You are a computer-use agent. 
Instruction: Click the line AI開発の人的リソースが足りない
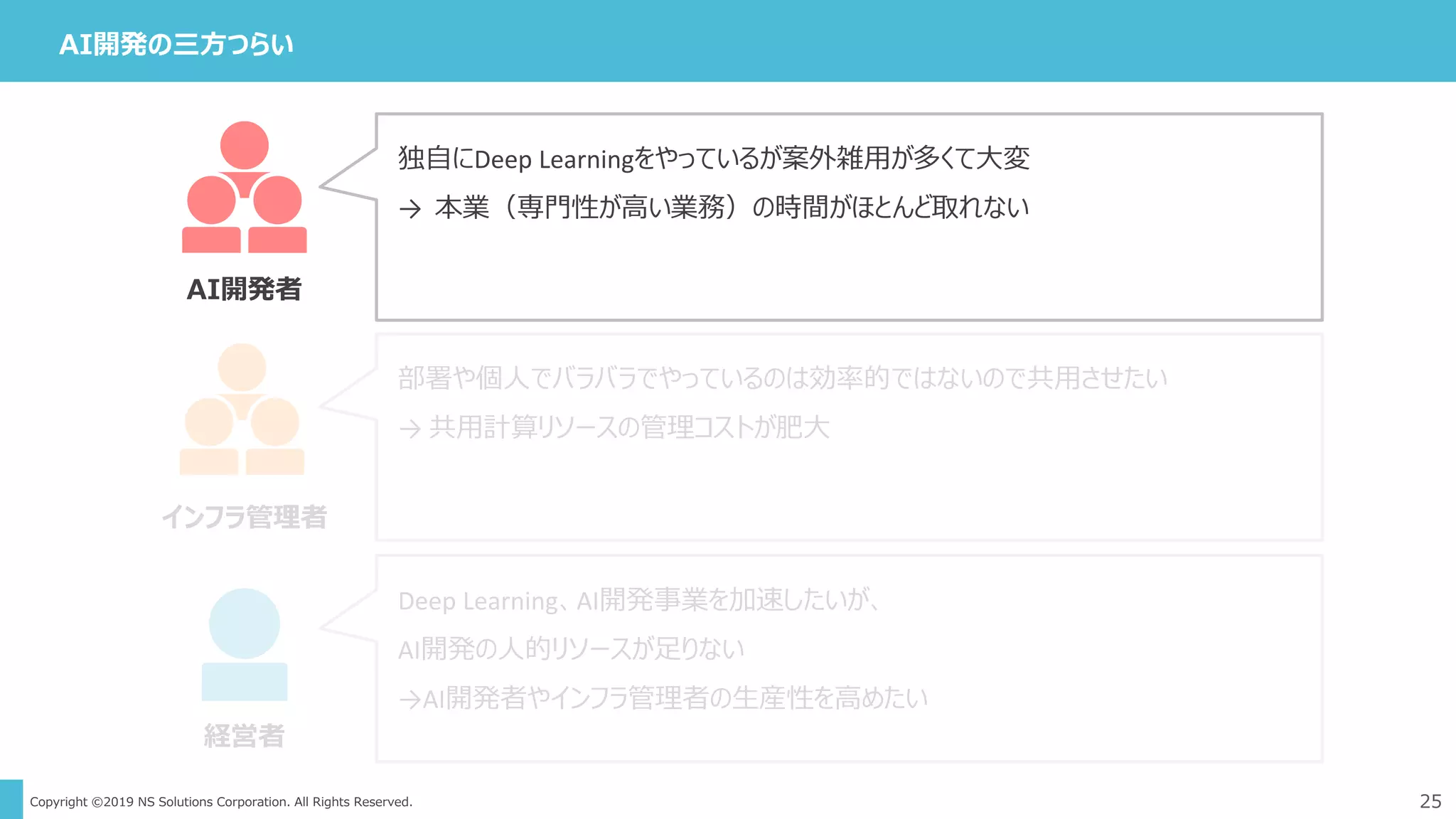click(x=571, y=649)
